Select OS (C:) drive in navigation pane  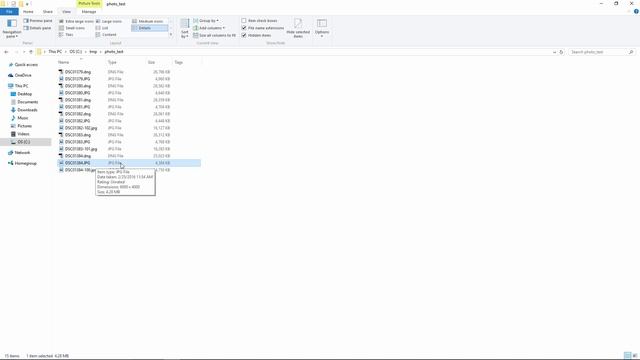tap(23, 142)
